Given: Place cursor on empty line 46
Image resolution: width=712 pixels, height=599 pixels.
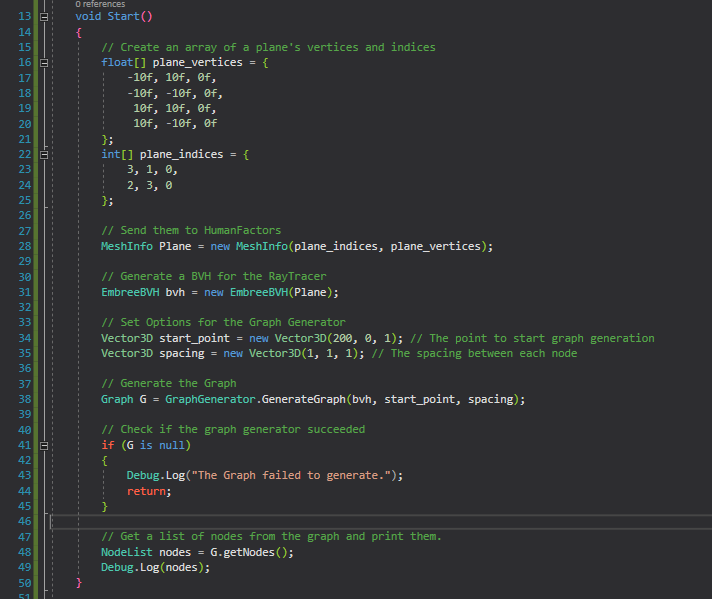Looking at the screenshot, I should (381, 522).
